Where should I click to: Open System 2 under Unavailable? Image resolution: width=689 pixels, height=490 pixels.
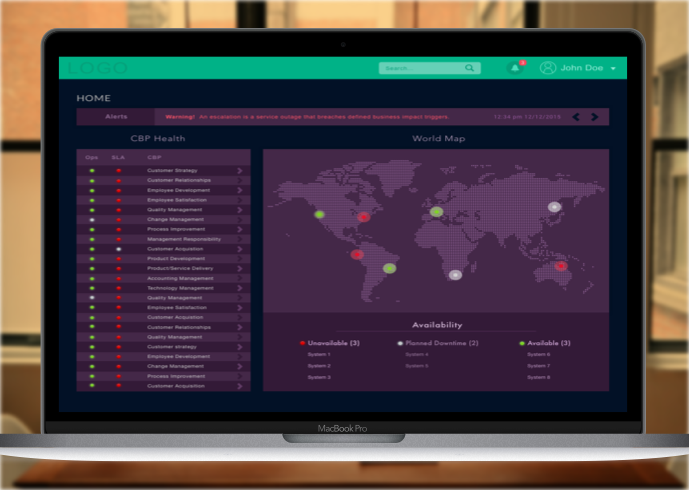click(x=319, y=366)
